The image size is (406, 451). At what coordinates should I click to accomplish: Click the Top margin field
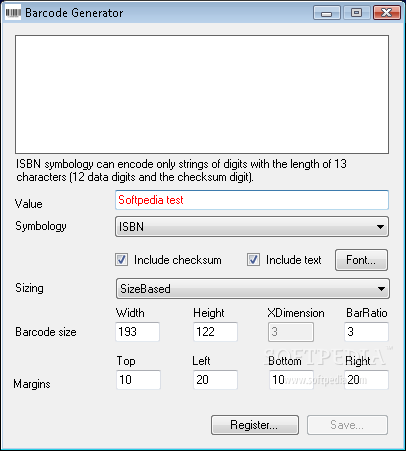point(138,380)
